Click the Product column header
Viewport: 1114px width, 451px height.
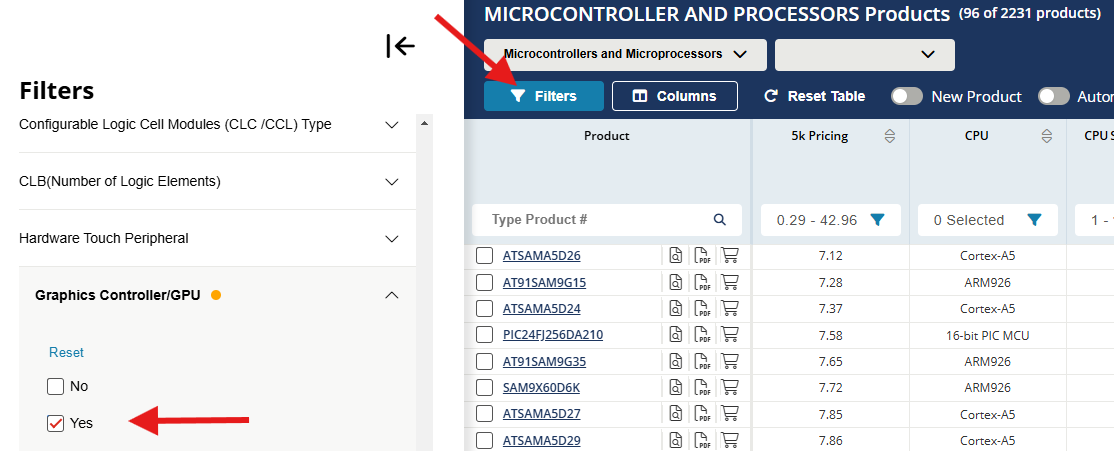click(607, 136)
